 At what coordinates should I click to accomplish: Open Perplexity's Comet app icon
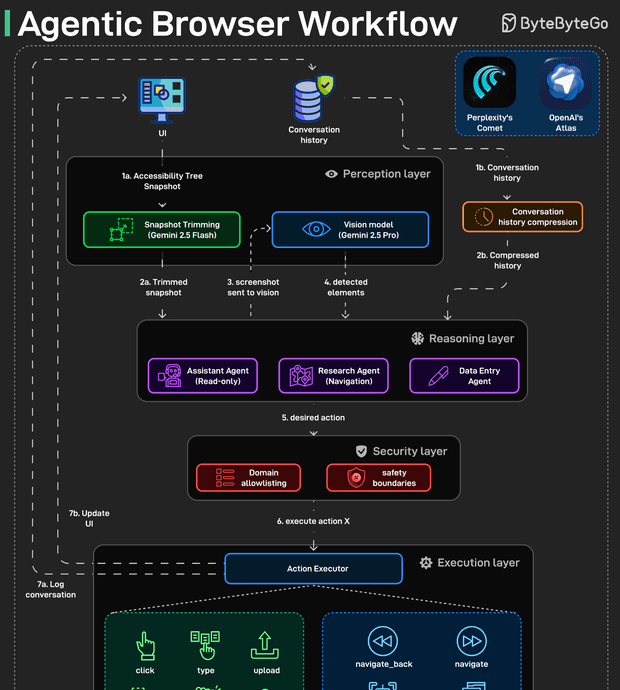489,82
